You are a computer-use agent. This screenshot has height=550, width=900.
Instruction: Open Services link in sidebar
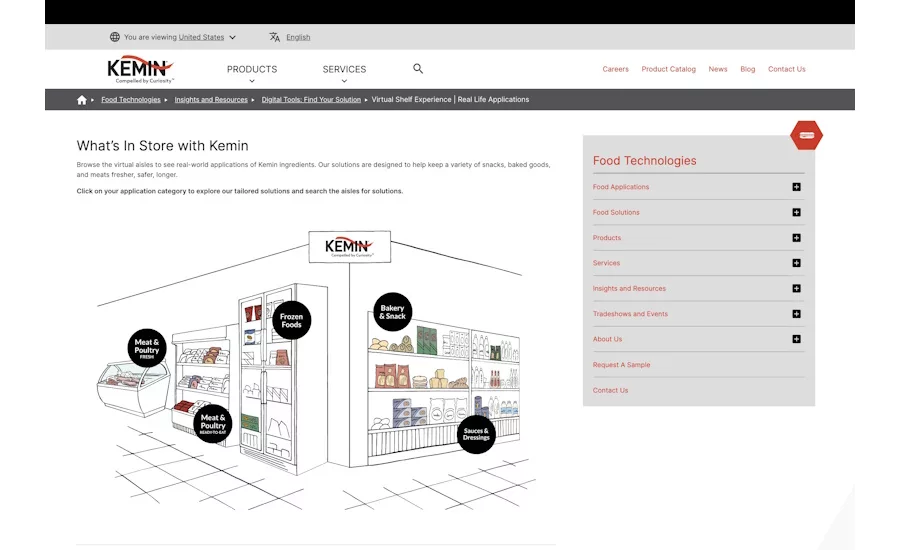[x=607, y=263]
